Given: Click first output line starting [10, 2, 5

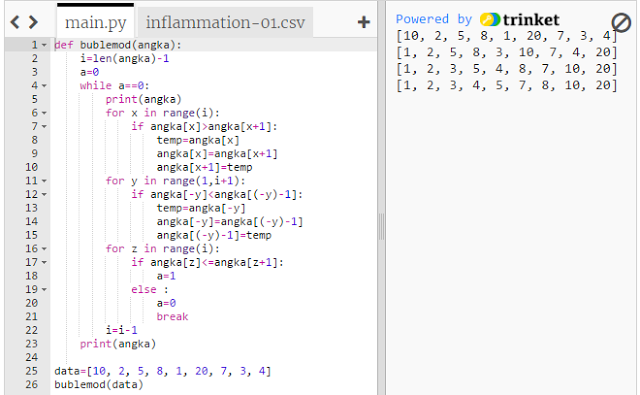Looking at the screenshot, I should [x=507, y=36].
